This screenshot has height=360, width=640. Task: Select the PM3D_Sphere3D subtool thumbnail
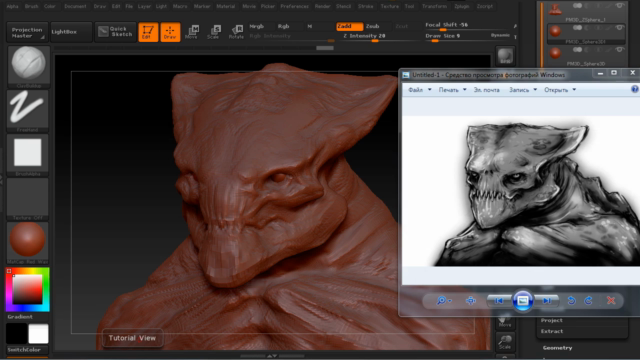(x=555, y=53)
